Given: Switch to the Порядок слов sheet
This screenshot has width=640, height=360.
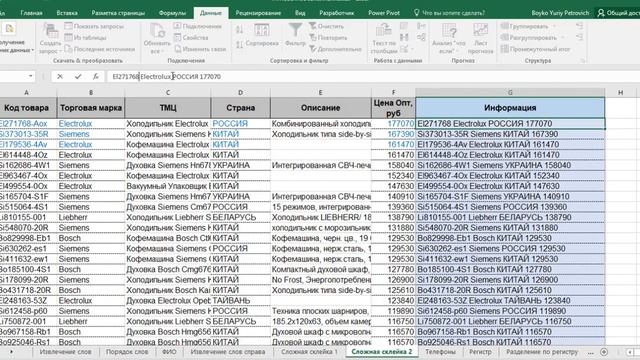Looking at the screenshot, I should click(127, 352).
